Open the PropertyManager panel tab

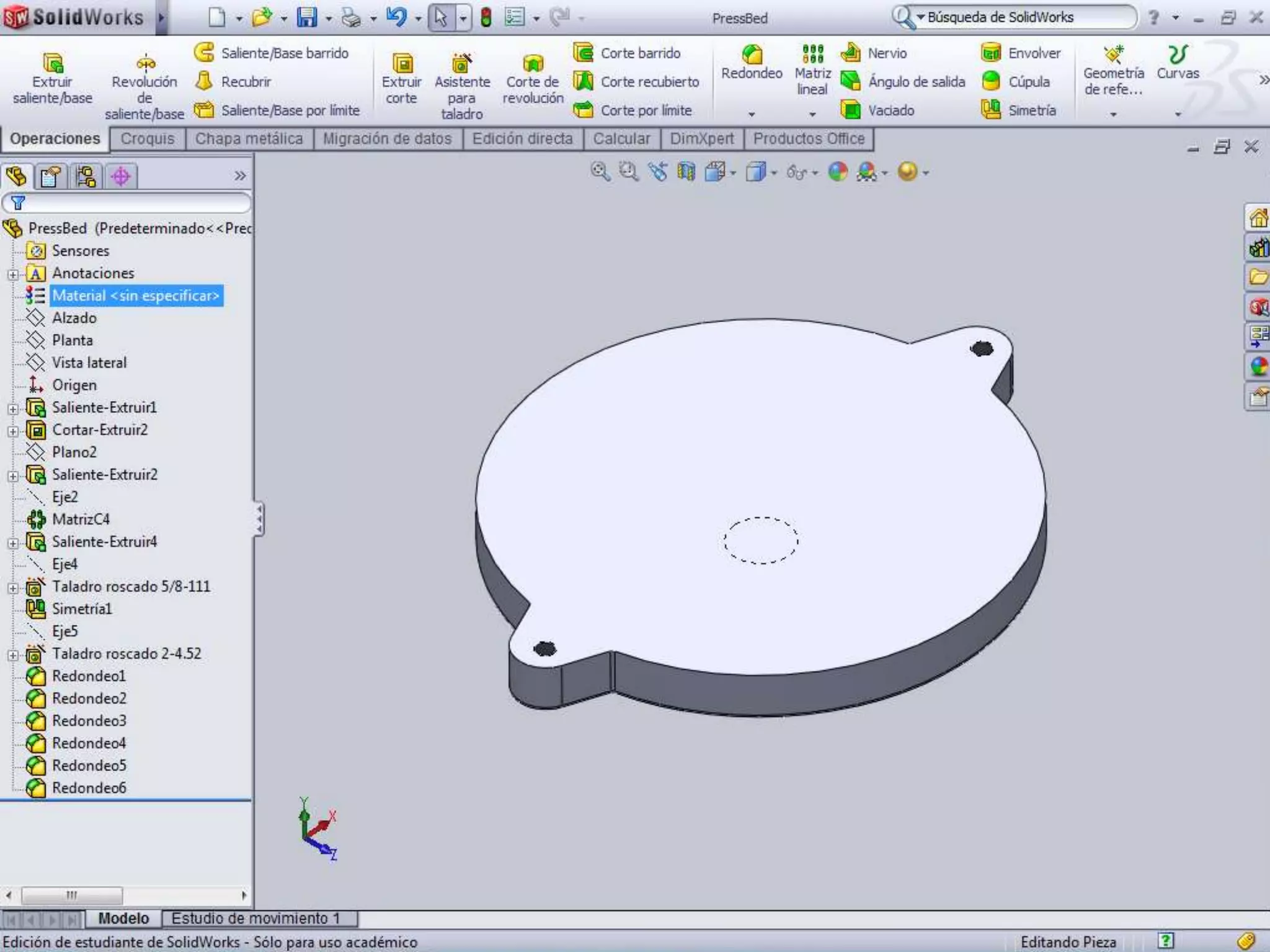pos(51,177)
